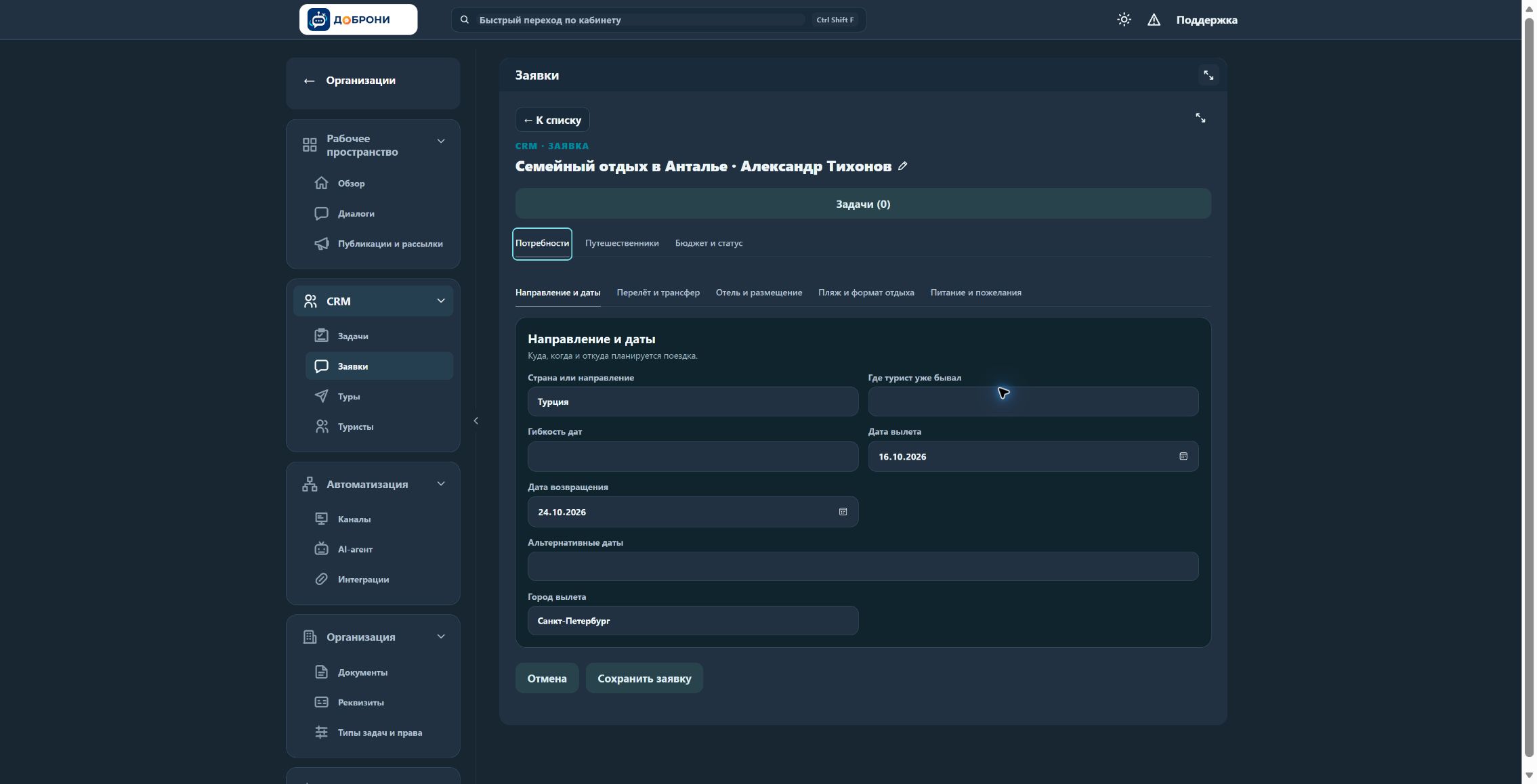Expand the Задачи (0) bar
Viewport: 1537px width, 784px height.
click(863, 204)
